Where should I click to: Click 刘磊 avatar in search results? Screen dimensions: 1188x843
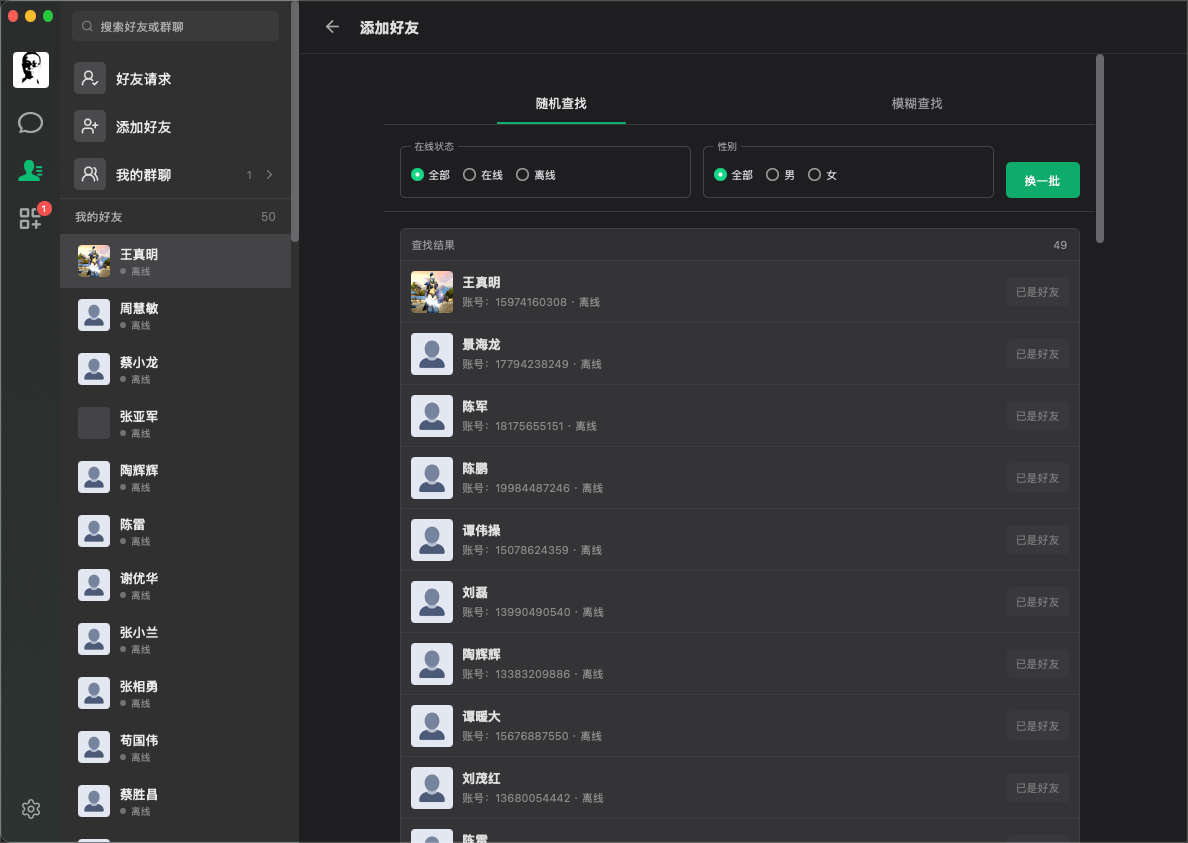432,602
